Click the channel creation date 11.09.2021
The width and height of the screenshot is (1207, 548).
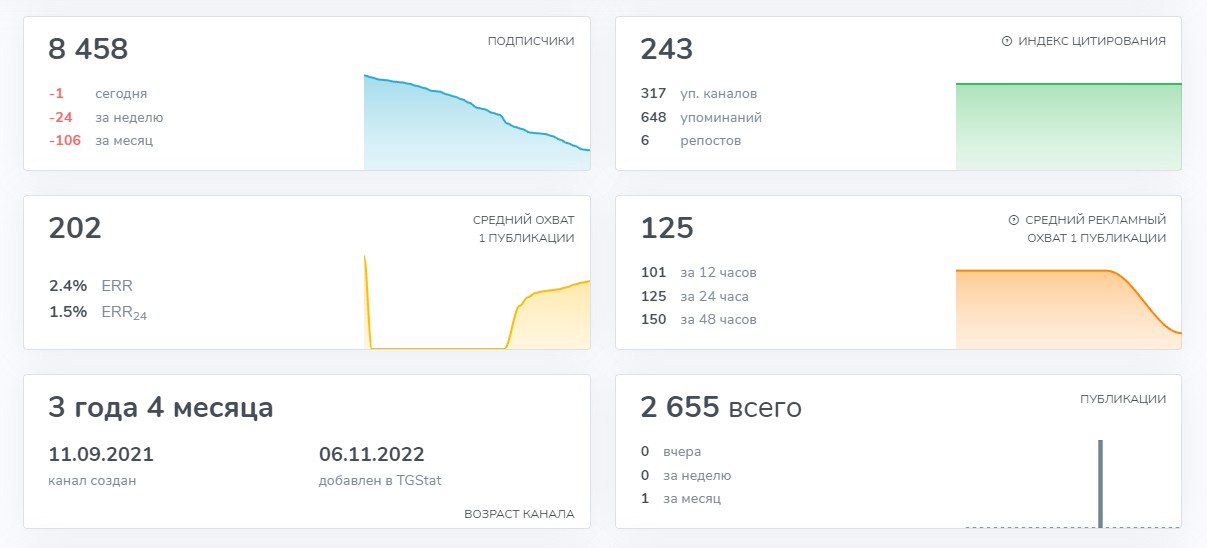pyautogui.click(x=101, y=454)
